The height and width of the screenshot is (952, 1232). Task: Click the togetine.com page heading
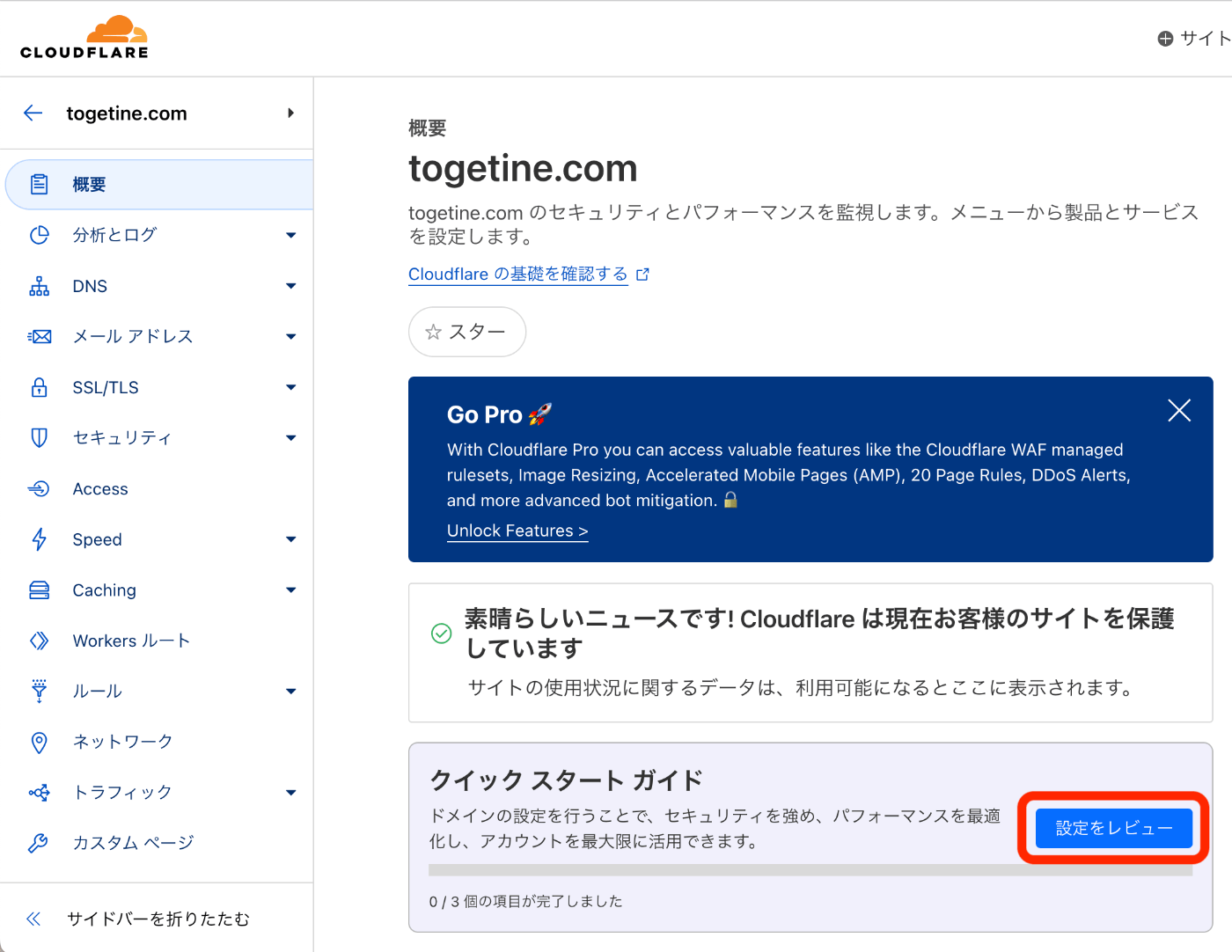tap(523, 168)
